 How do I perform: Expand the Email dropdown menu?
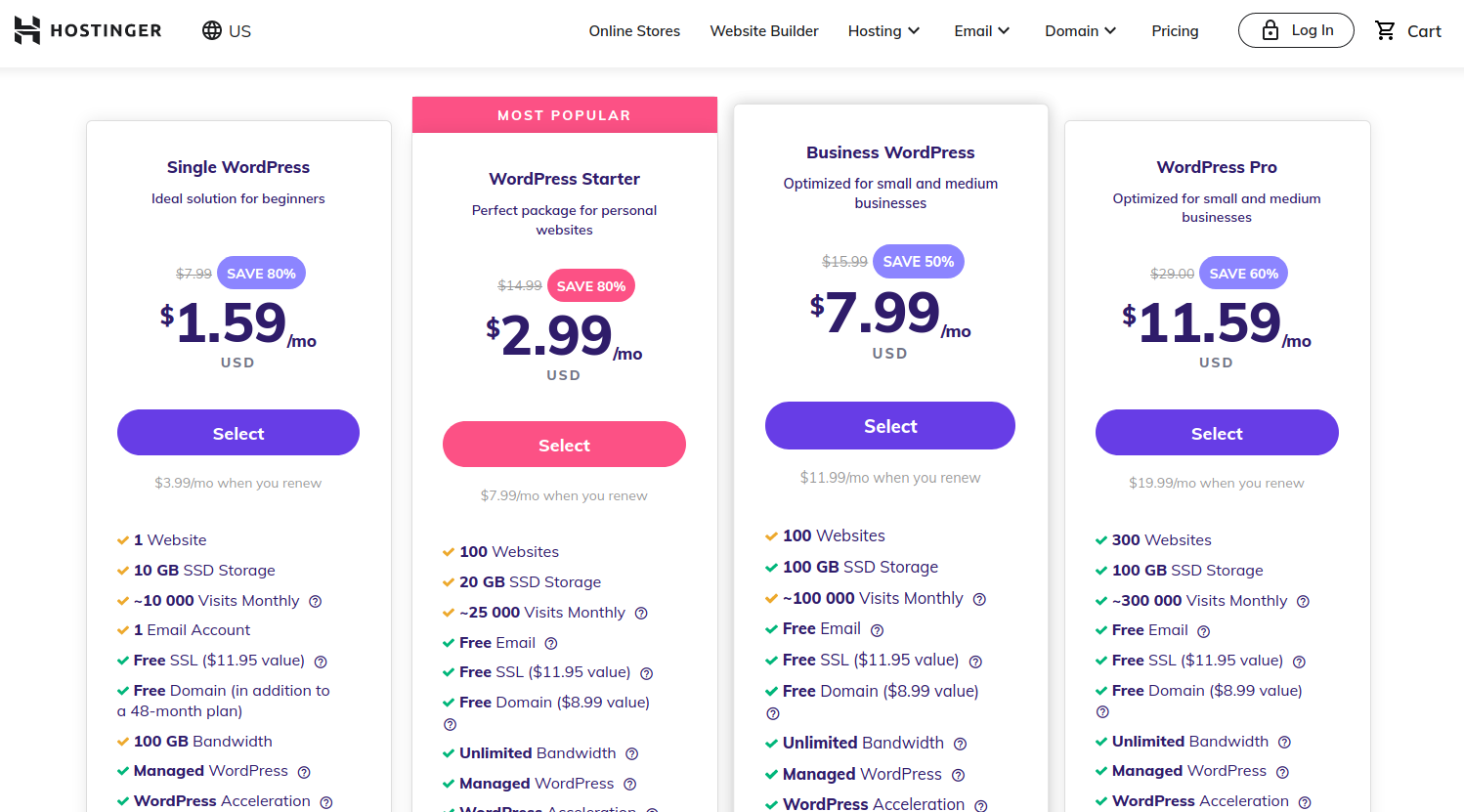coord(981,30)
